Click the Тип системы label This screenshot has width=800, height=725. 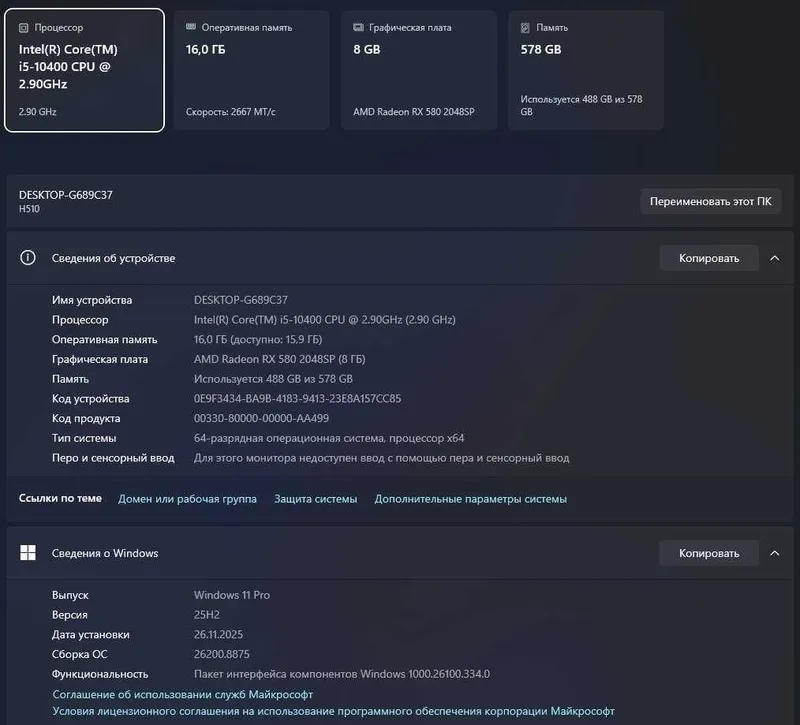[84, 438]
